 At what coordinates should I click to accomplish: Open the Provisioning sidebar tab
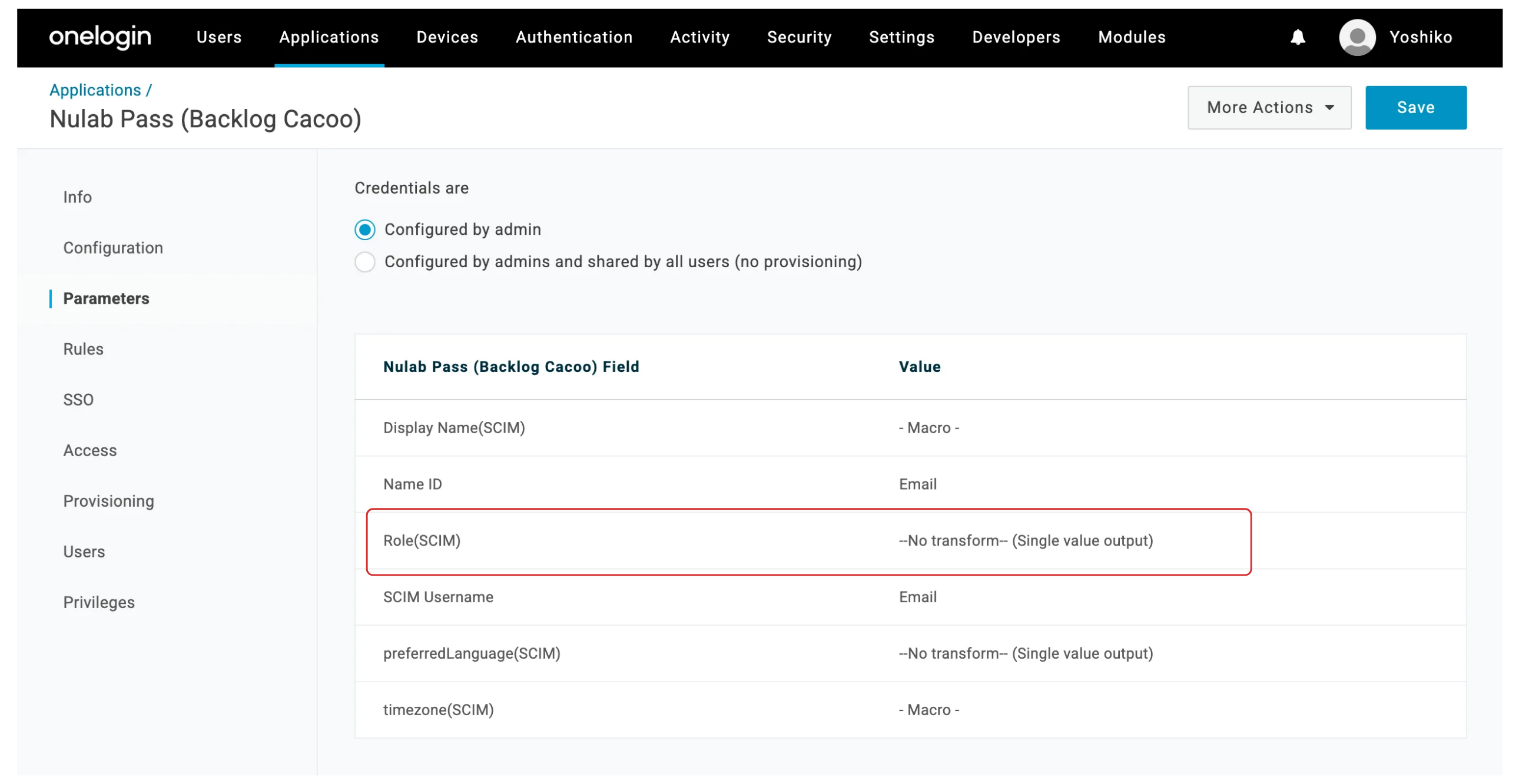click(108, 501)
